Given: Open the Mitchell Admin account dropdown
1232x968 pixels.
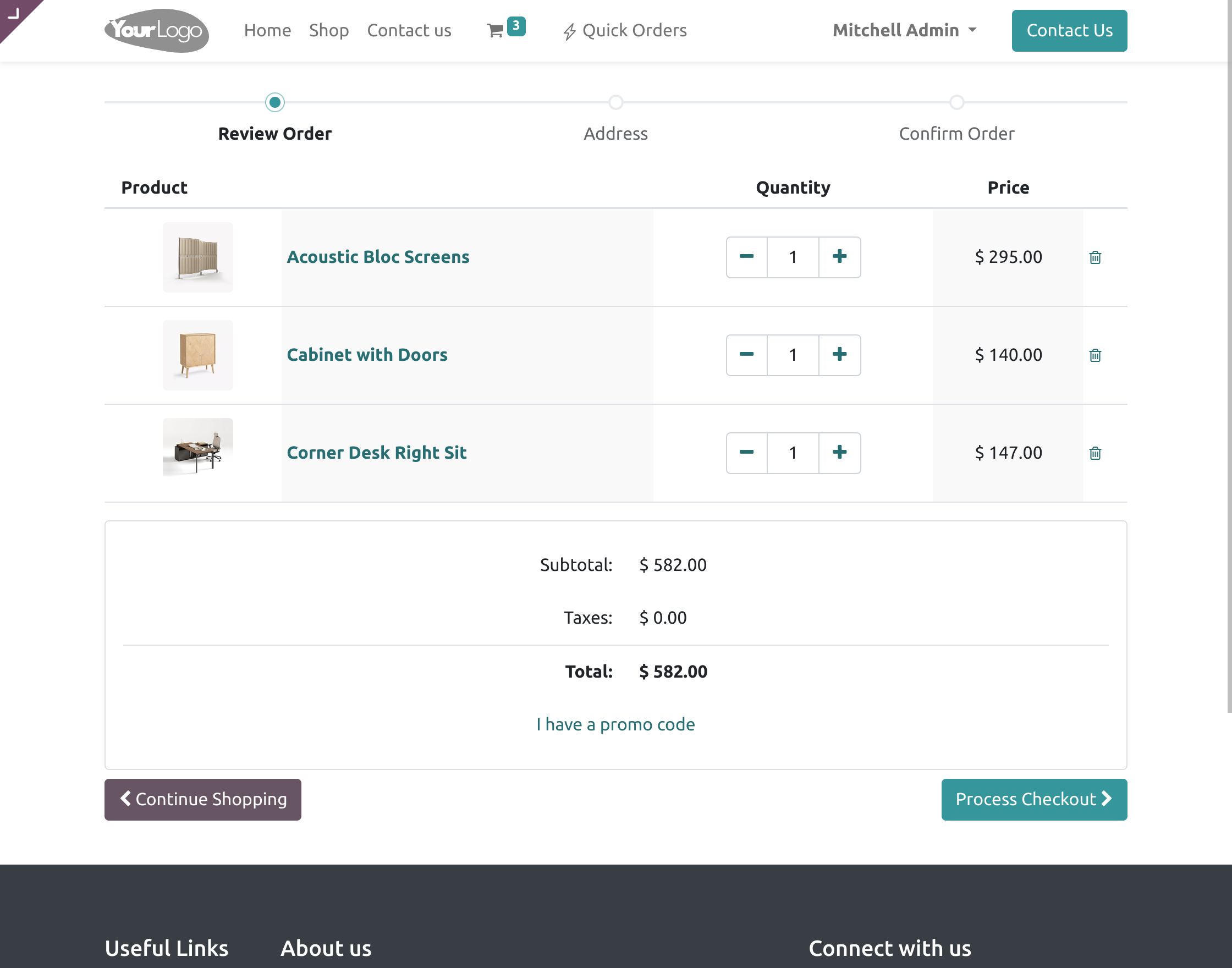Looking at the screenshot, I should coord(904,31).
